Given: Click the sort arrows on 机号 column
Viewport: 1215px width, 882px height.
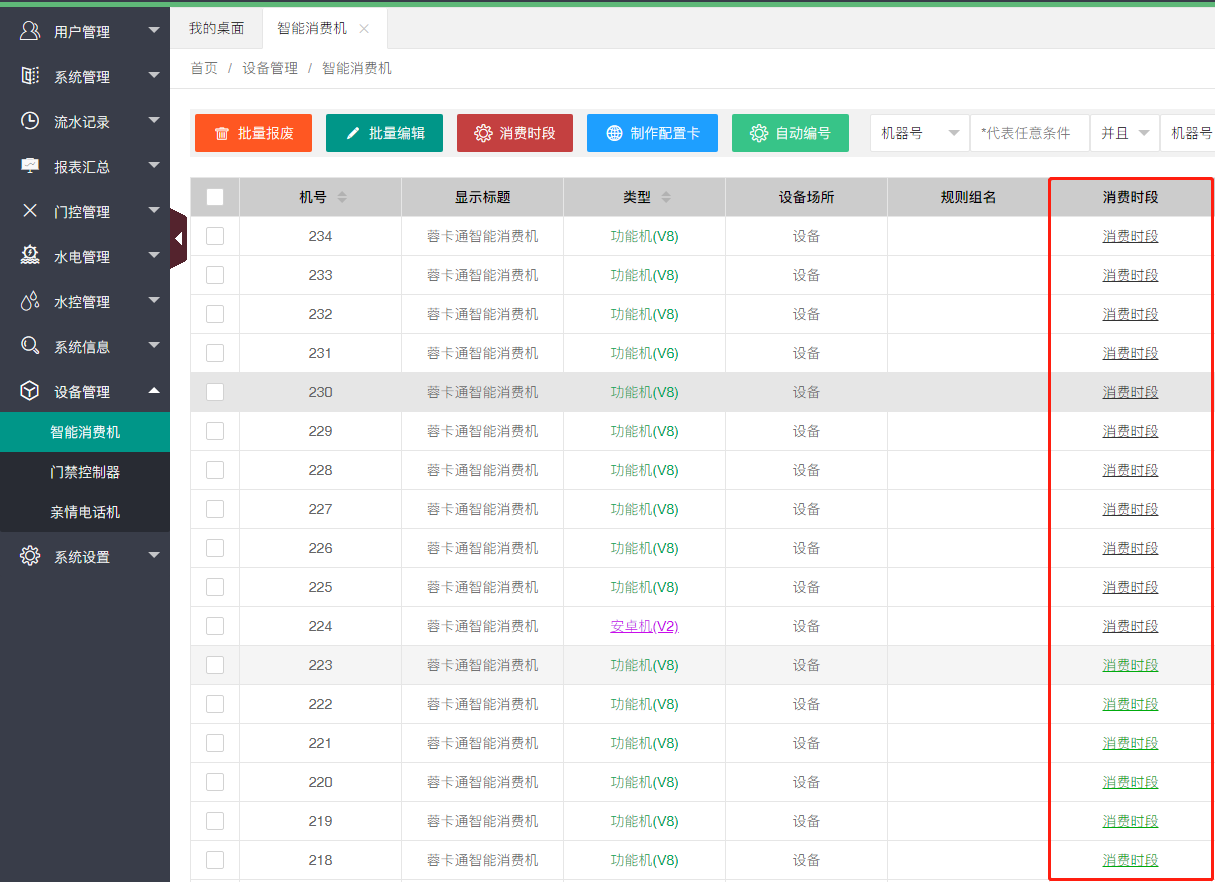Looking at the screenshot, I should (342, 197).
